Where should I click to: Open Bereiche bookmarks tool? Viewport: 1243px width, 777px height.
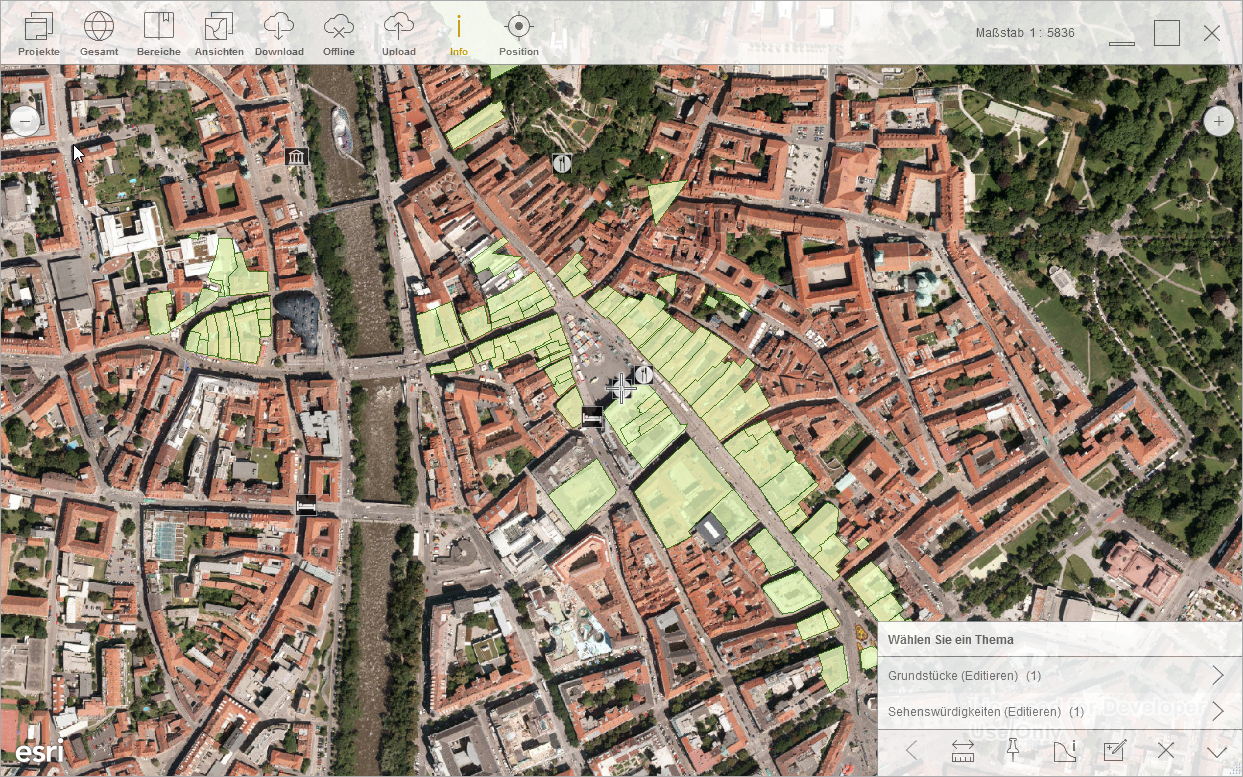159,33
